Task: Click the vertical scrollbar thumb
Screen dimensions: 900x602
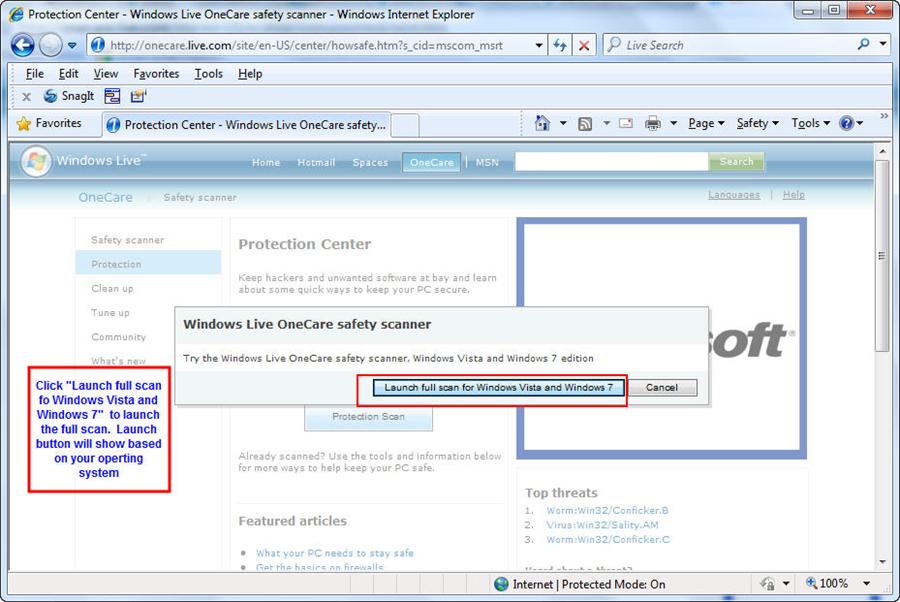Action: point(882,255)
